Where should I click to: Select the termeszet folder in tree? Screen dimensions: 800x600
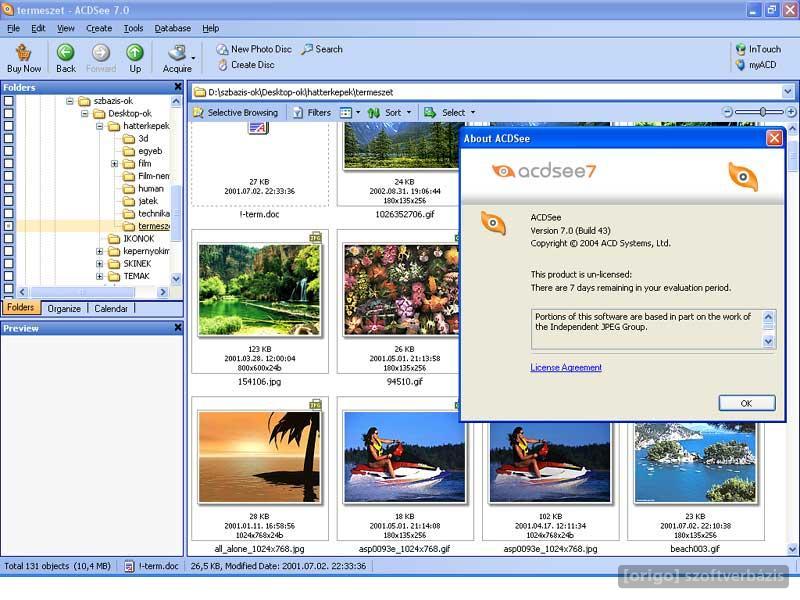154,226
